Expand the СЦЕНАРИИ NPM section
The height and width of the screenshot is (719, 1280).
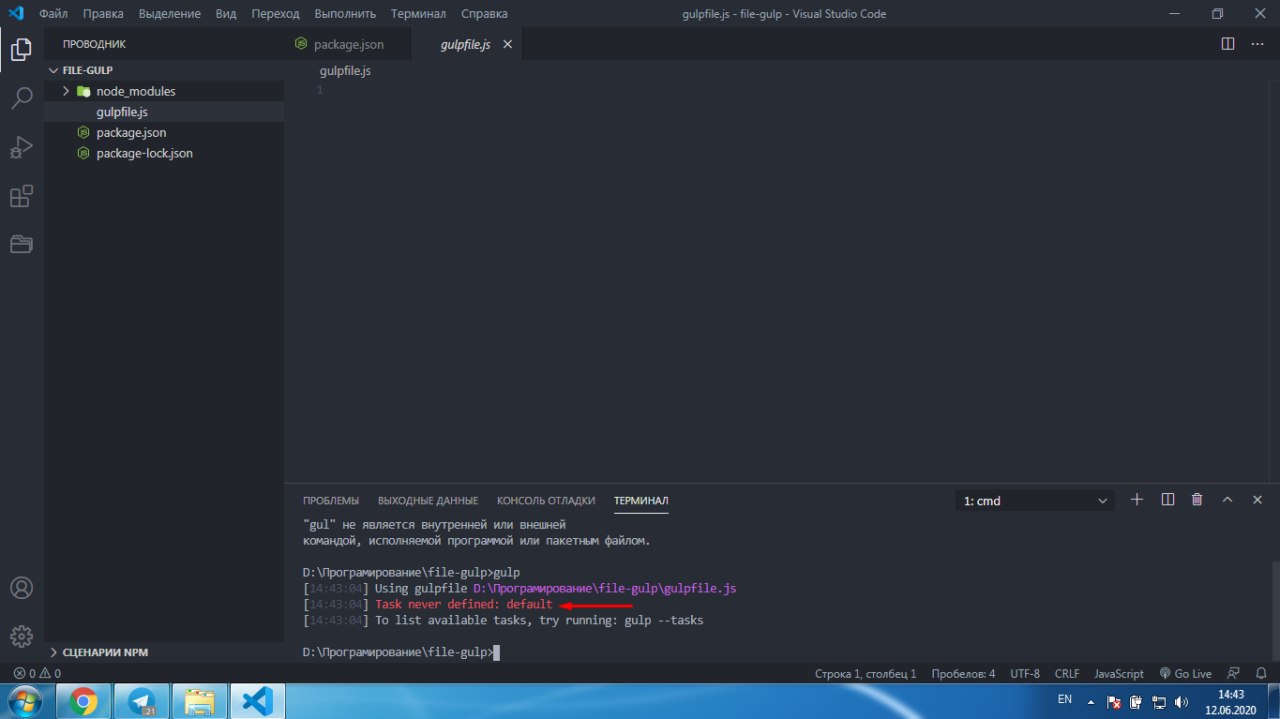pos(98,652)
